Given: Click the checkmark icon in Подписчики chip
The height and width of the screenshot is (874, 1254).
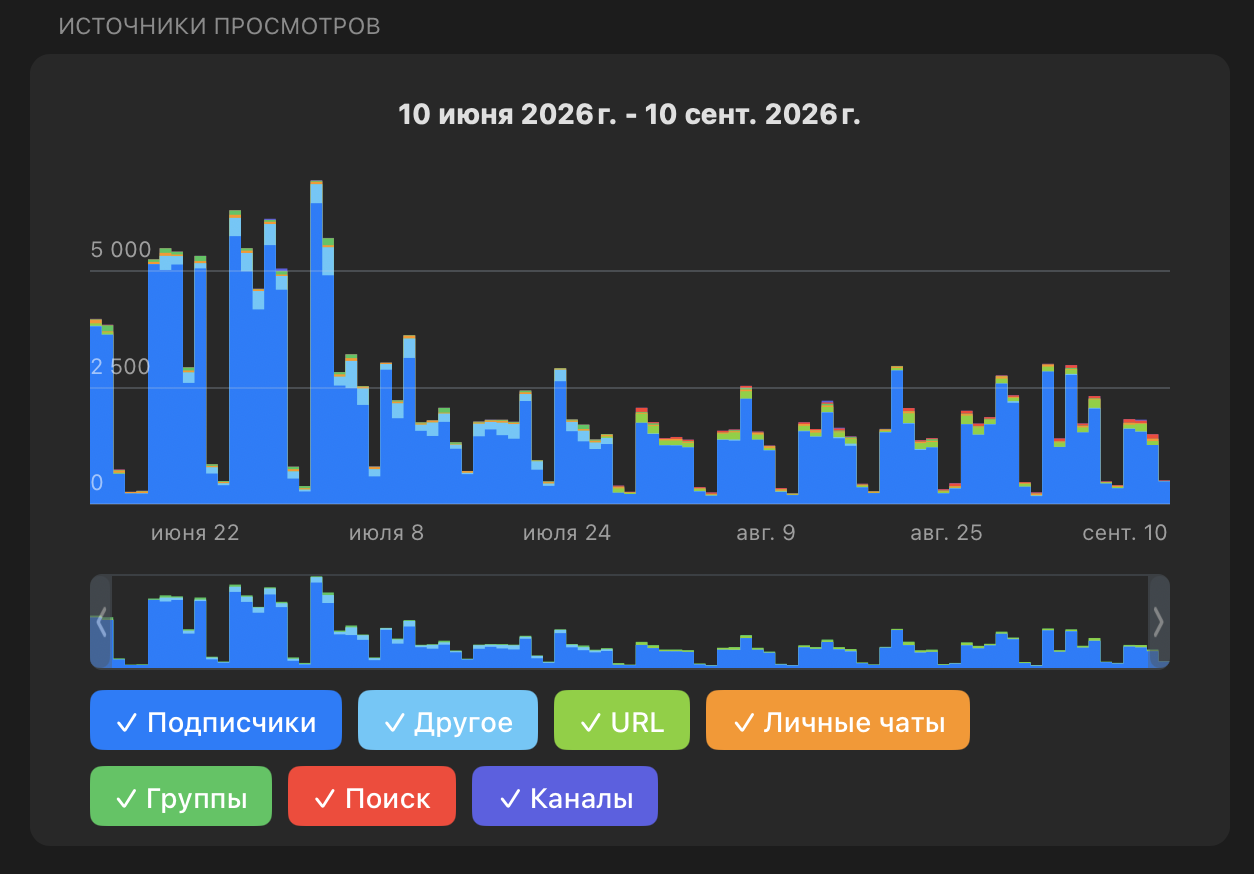Looking at the screenshot, I should pos(127,722).
